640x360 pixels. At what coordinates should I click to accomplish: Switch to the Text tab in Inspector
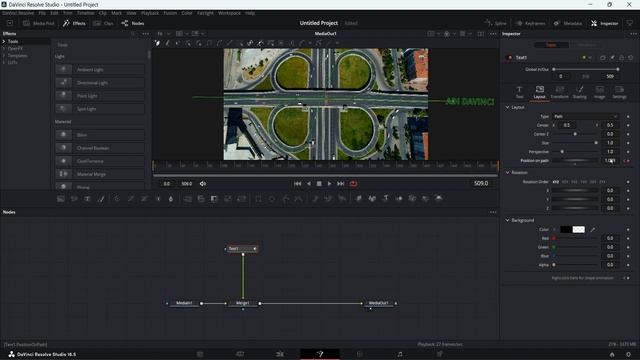pos(519,92)
